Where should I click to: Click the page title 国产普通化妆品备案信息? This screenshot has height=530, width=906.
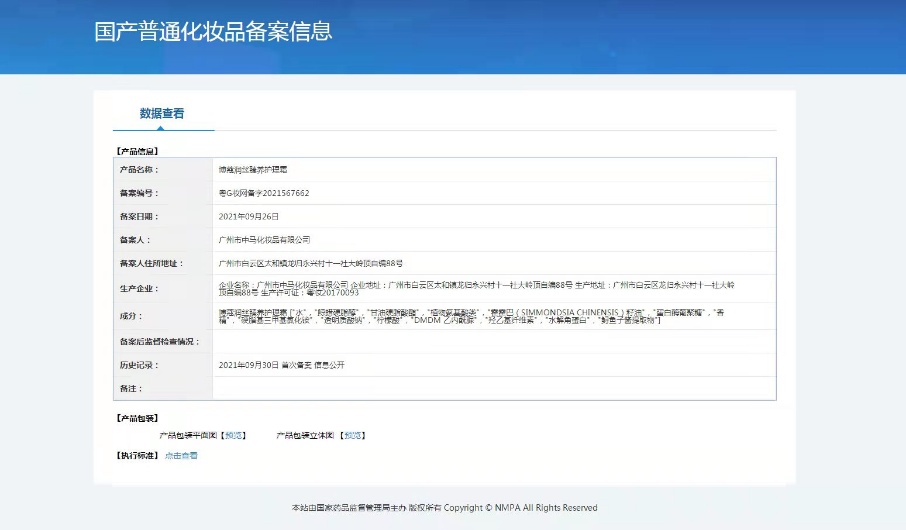point(213,31)
